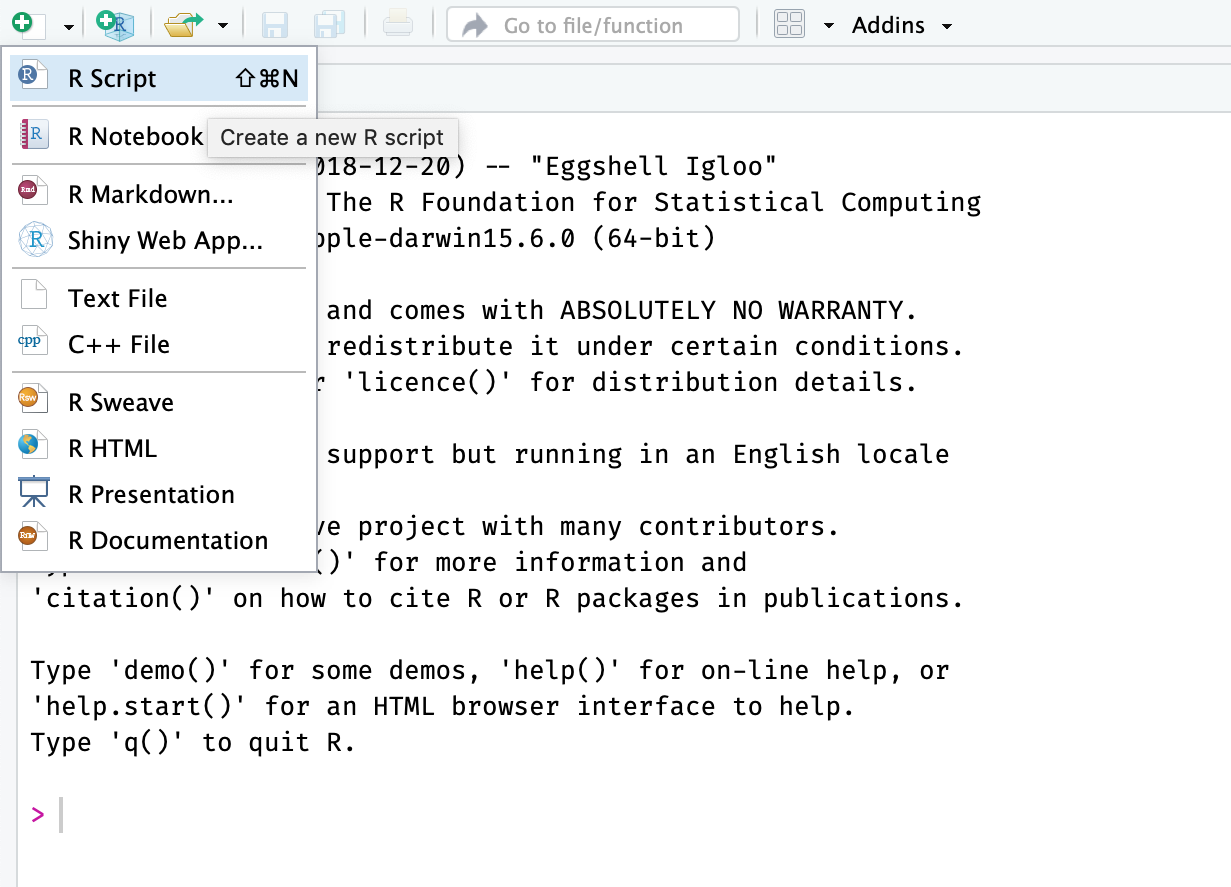
Task: Click the blank Text File icon
Action: [34, 296]
